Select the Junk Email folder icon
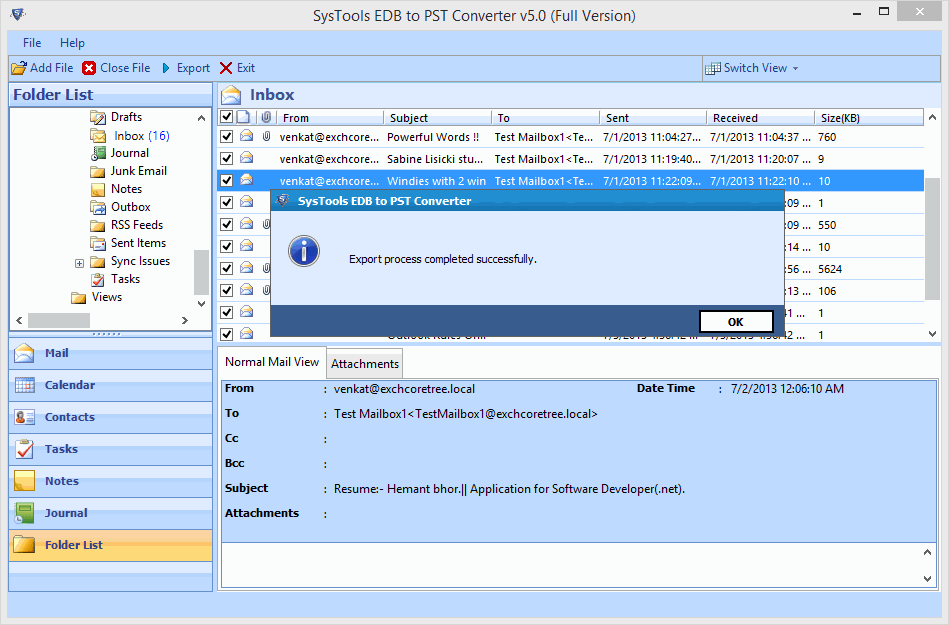949x625 pixels. (97, 171)
